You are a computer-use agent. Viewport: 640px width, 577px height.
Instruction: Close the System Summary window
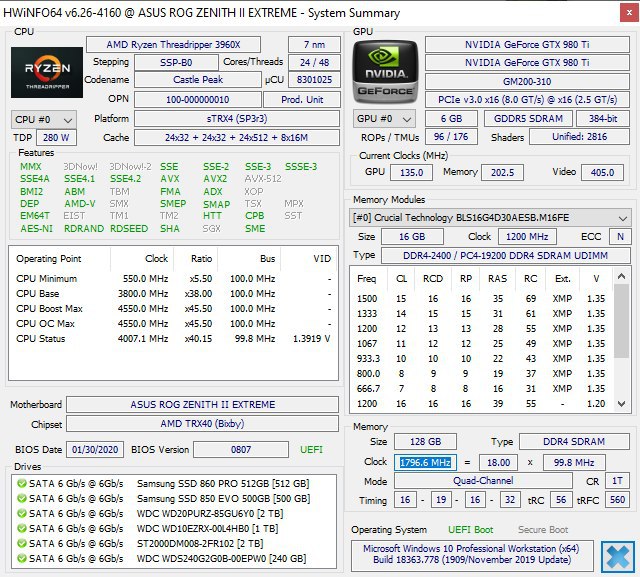coord(629,13)
